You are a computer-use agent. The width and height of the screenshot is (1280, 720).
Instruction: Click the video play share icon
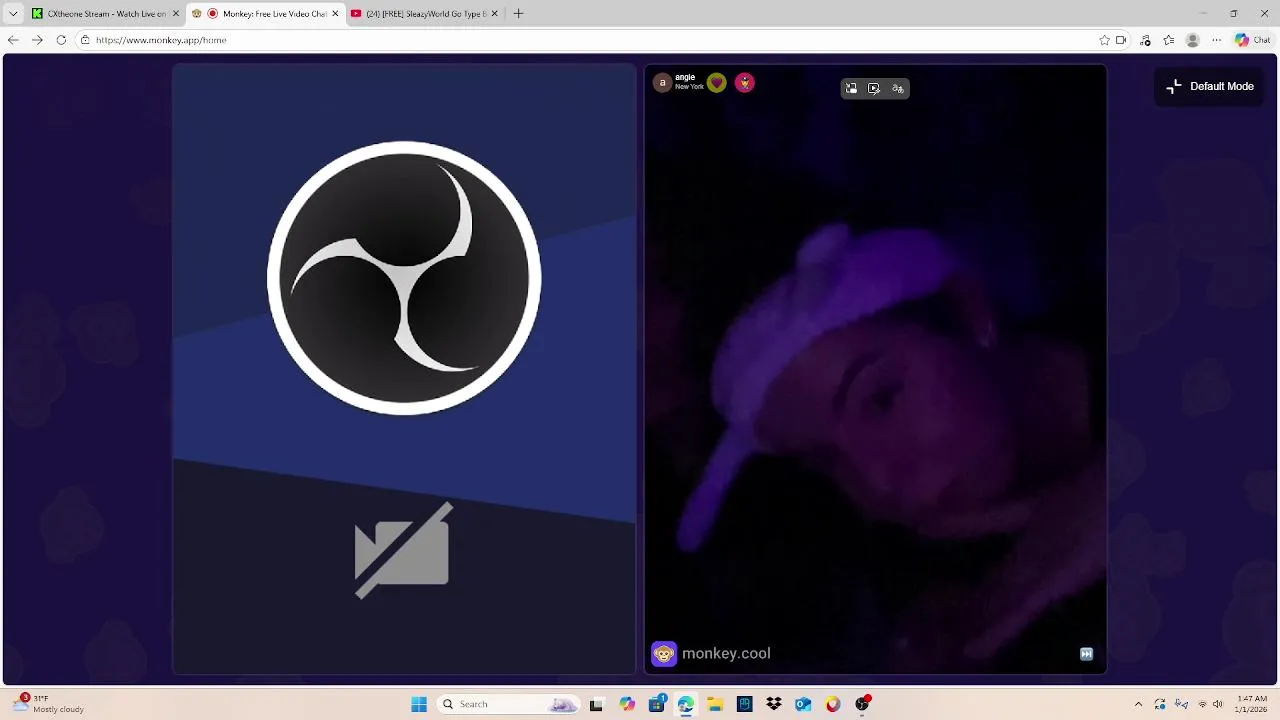click(874, 88)
